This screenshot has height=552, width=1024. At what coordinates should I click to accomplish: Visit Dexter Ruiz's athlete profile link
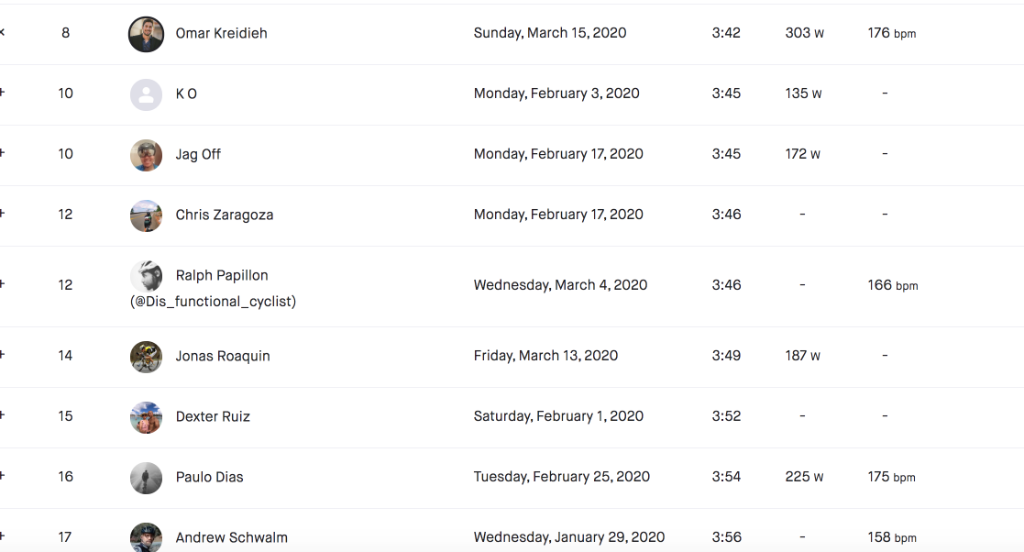(212, 416)
